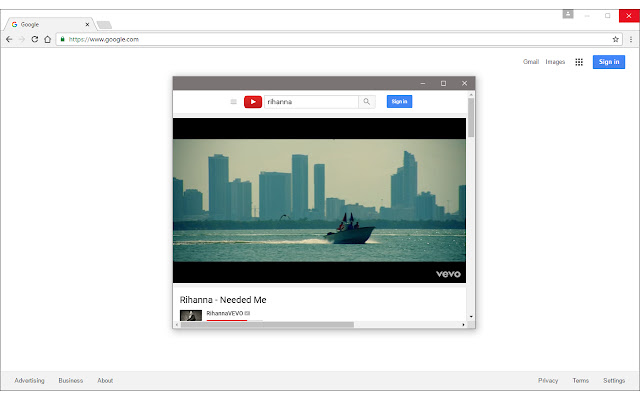The image size is (640, 400).
Task: Click the popup scrollbar up arrow
Action: [x=471, y=95]
